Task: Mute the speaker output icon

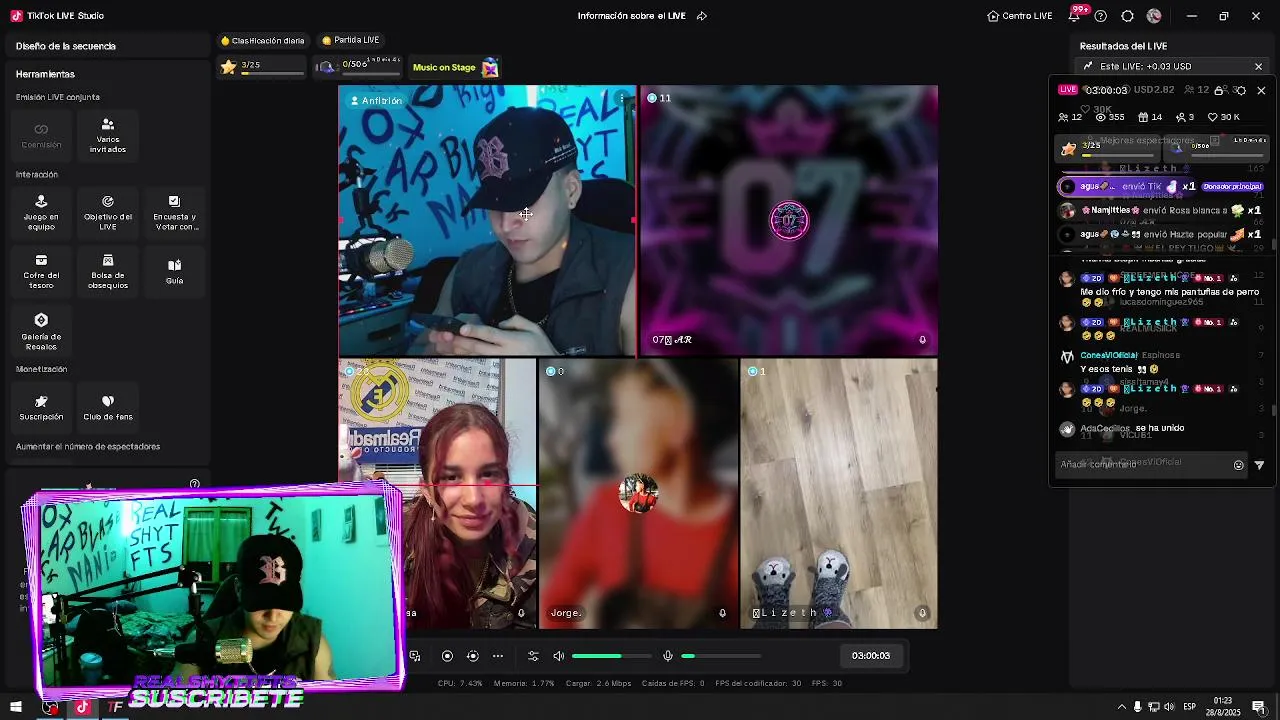Action: pos(559,656)
